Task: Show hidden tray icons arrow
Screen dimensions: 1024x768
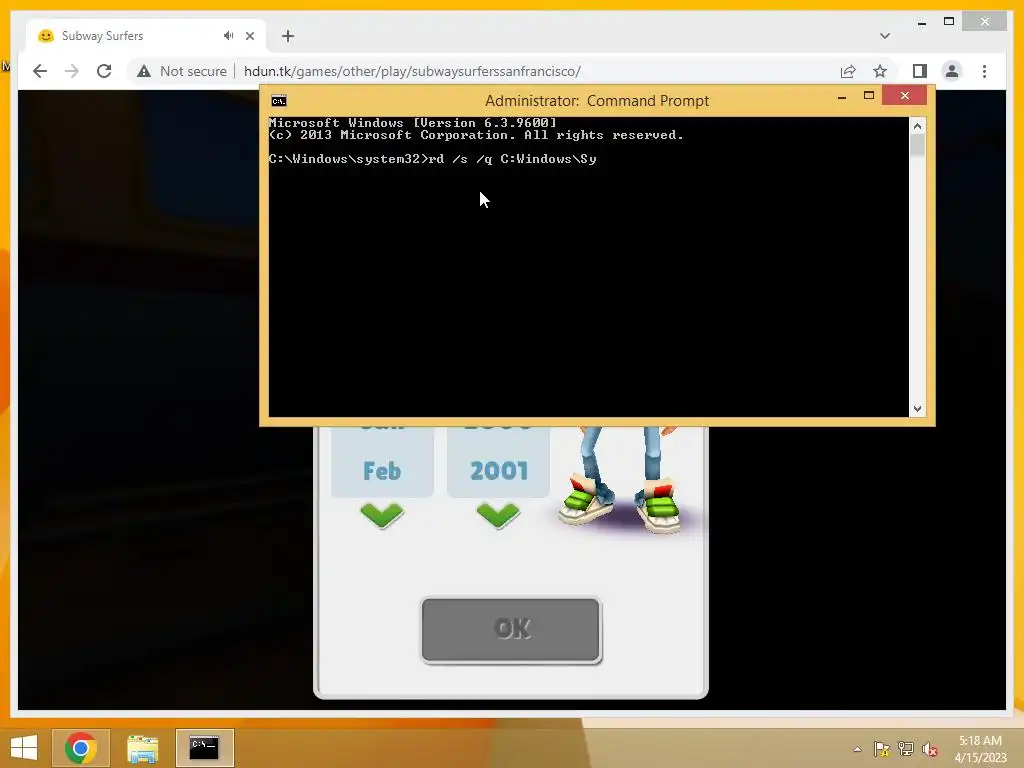Action: point(857,749)
